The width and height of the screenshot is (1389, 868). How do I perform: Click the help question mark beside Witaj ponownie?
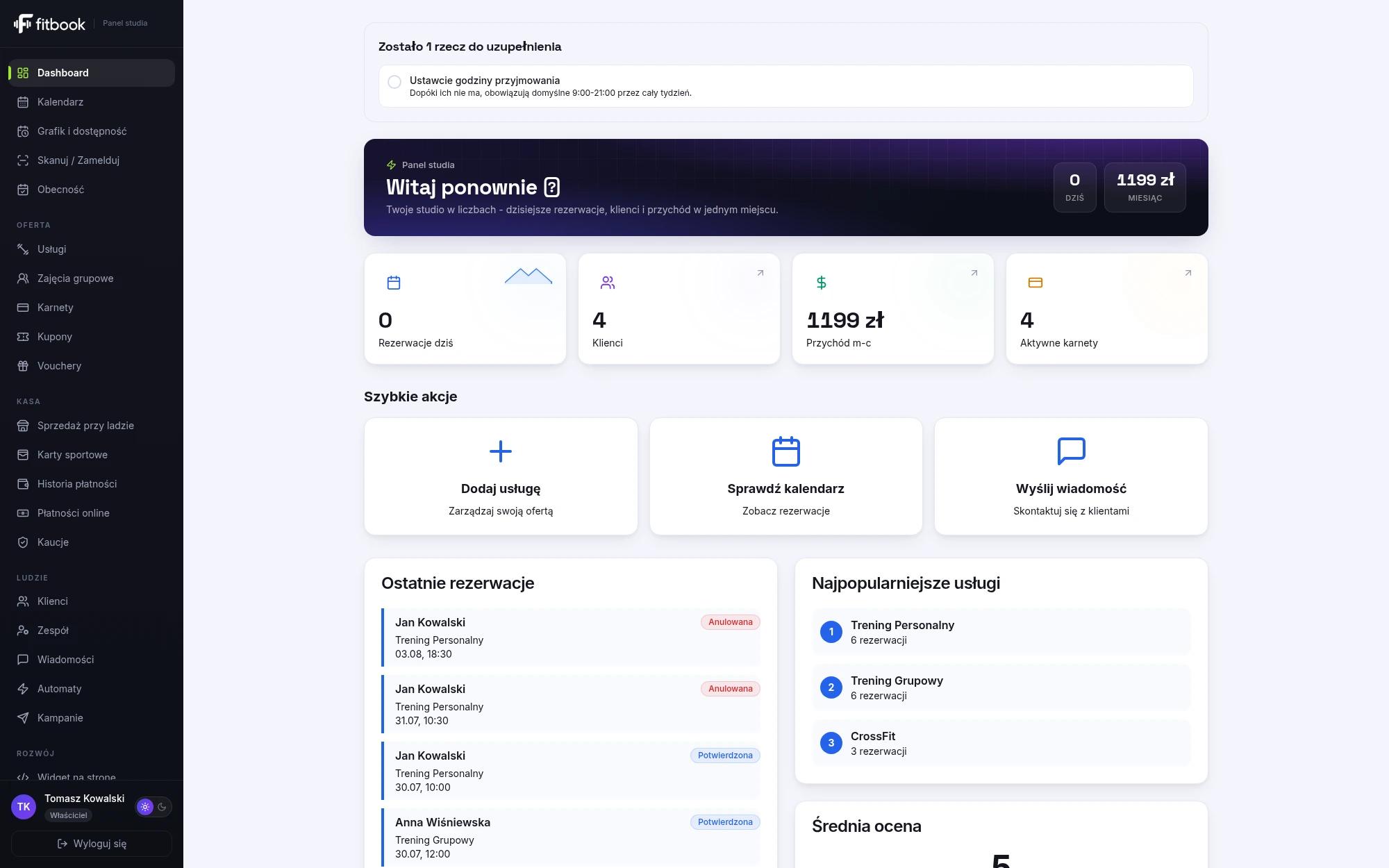(x=552, y=187)
